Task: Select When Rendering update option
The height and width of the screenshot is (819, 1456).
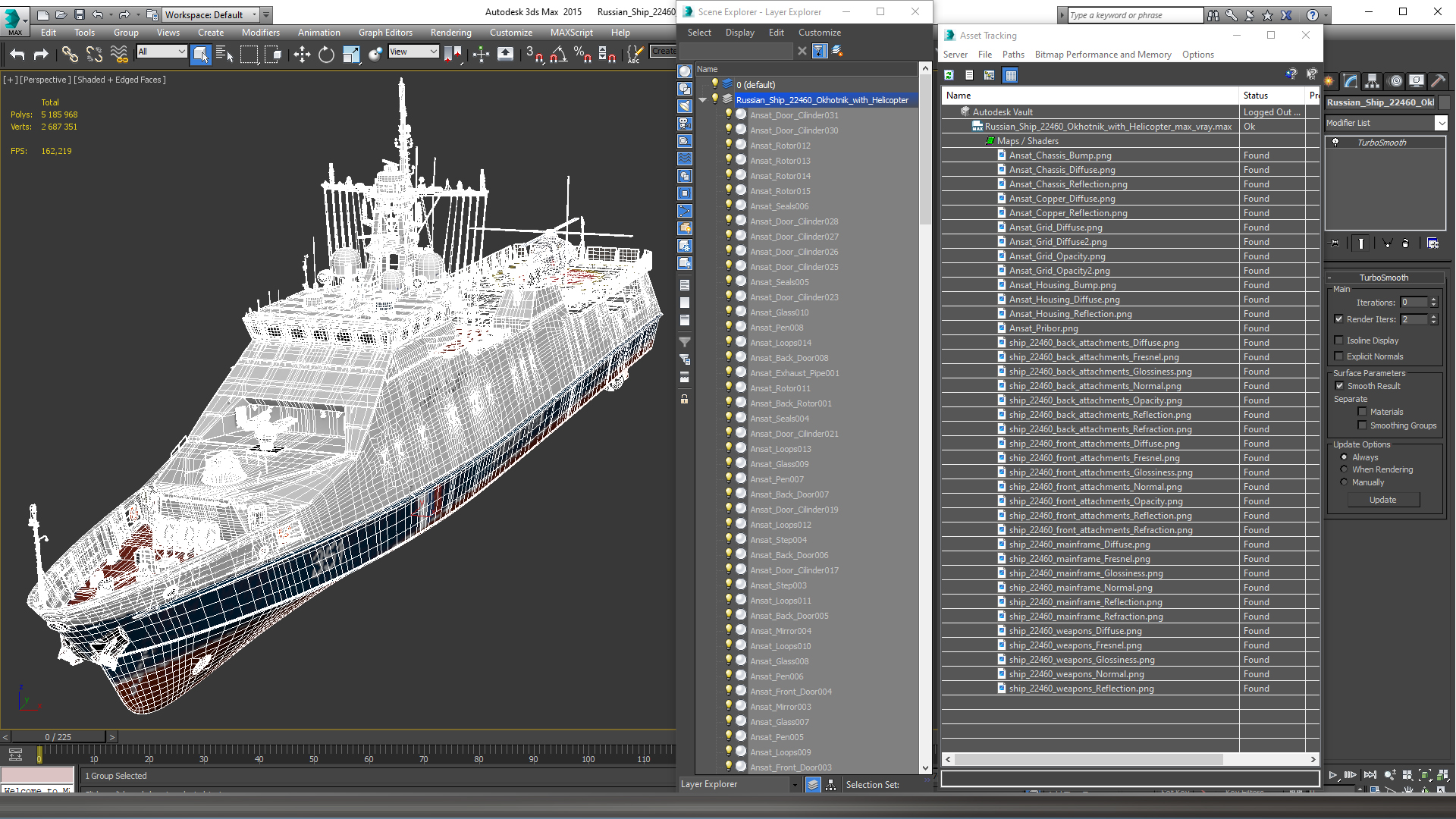Action: click(1344, 469)
